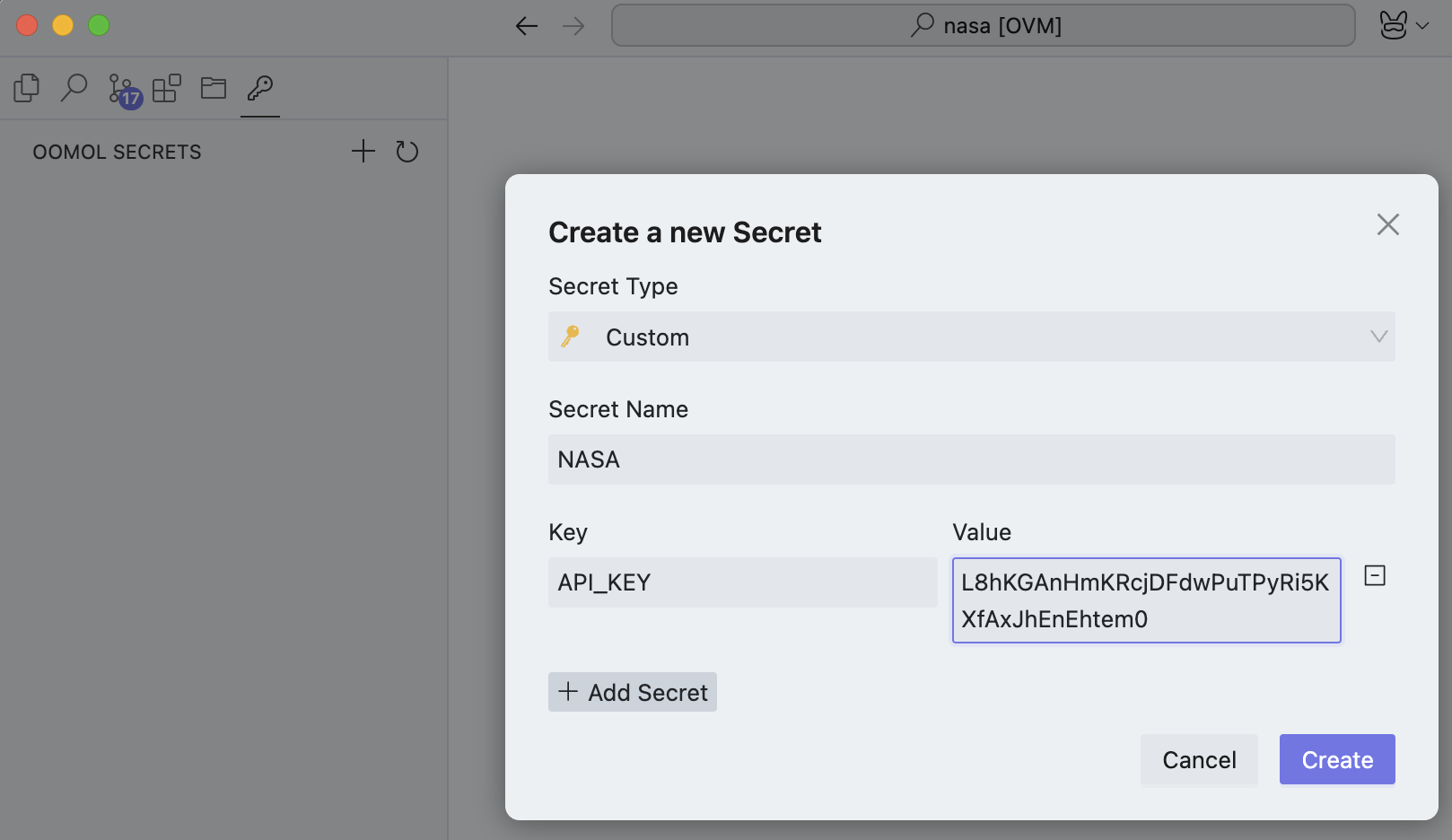Focus the API_KEY key field
This screenshot has width=1452, height=840.
[742, 582]
